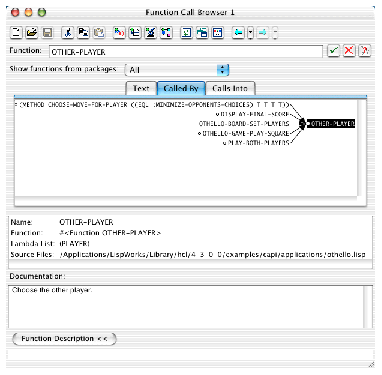The width and height of the screenshot is (382, 375).
Task: Select the PLAY-BOTH-PLAYERS graph node
Action: (258, 143)
